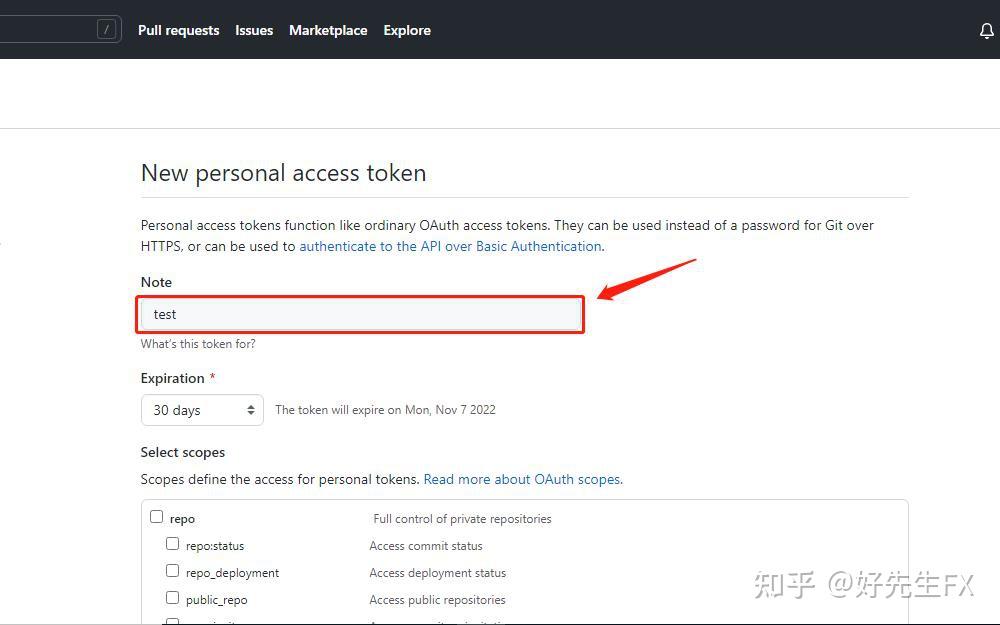Open Marketplace from the navigation bar
This screenshot has width=1000, height=625.
(x=328, y=30)
